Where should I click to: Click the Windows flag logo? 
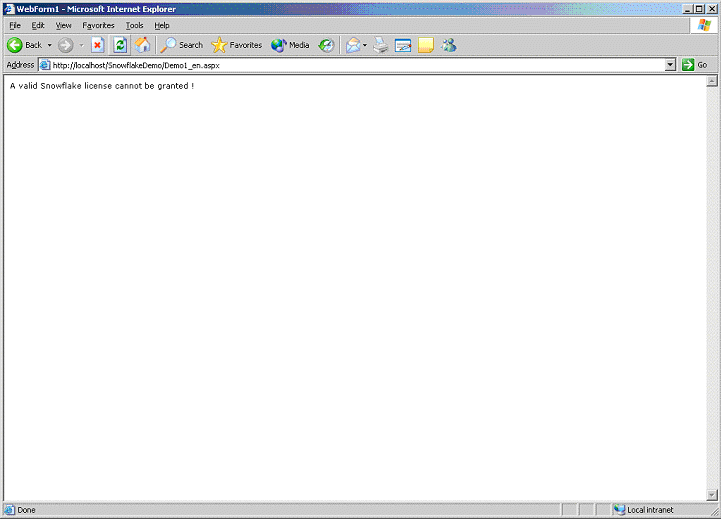pyautogui.click(x=704, y=25)
